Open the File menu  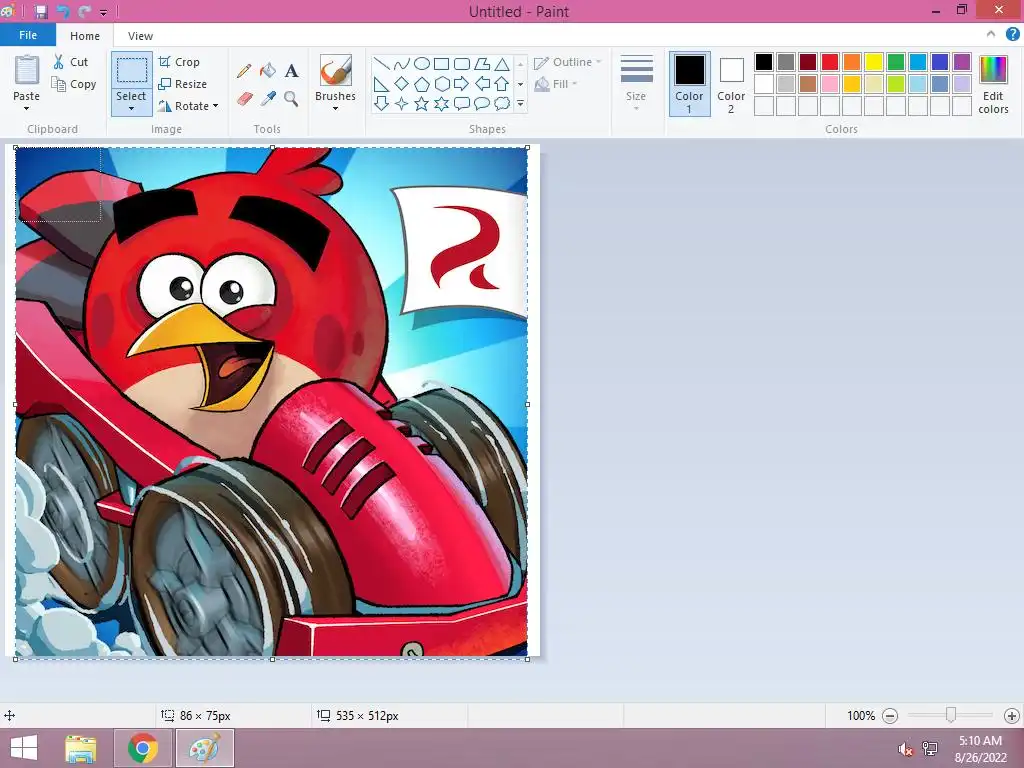pos(28,35)
